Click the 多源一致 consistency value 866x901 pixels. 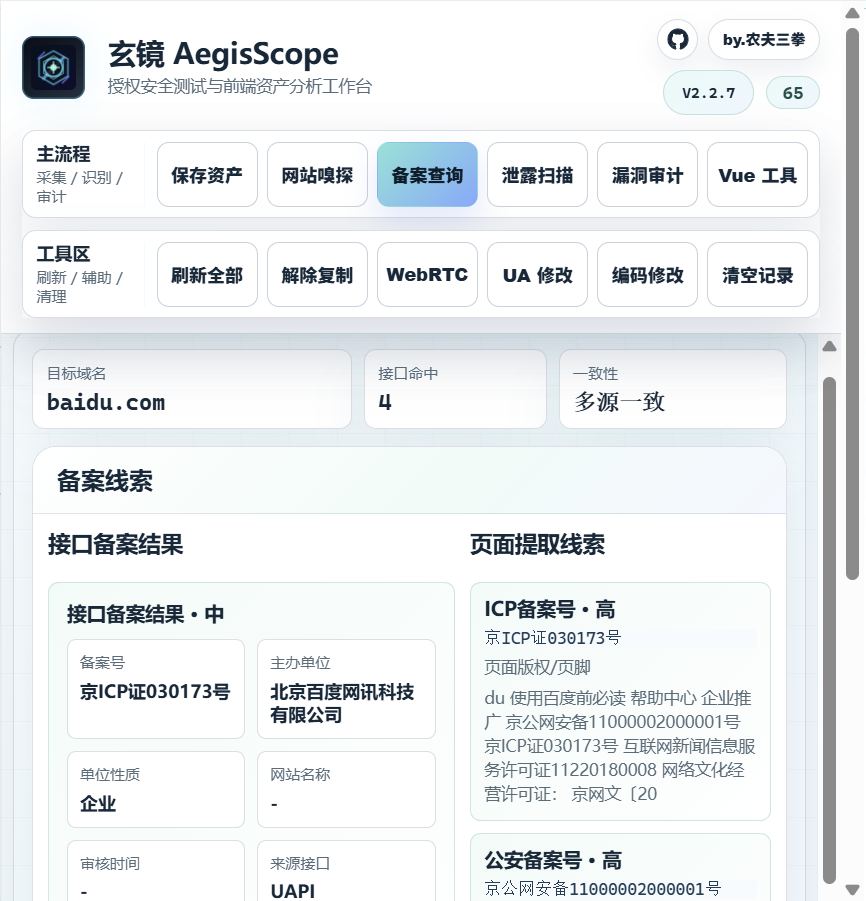click(x=619, y=402)
